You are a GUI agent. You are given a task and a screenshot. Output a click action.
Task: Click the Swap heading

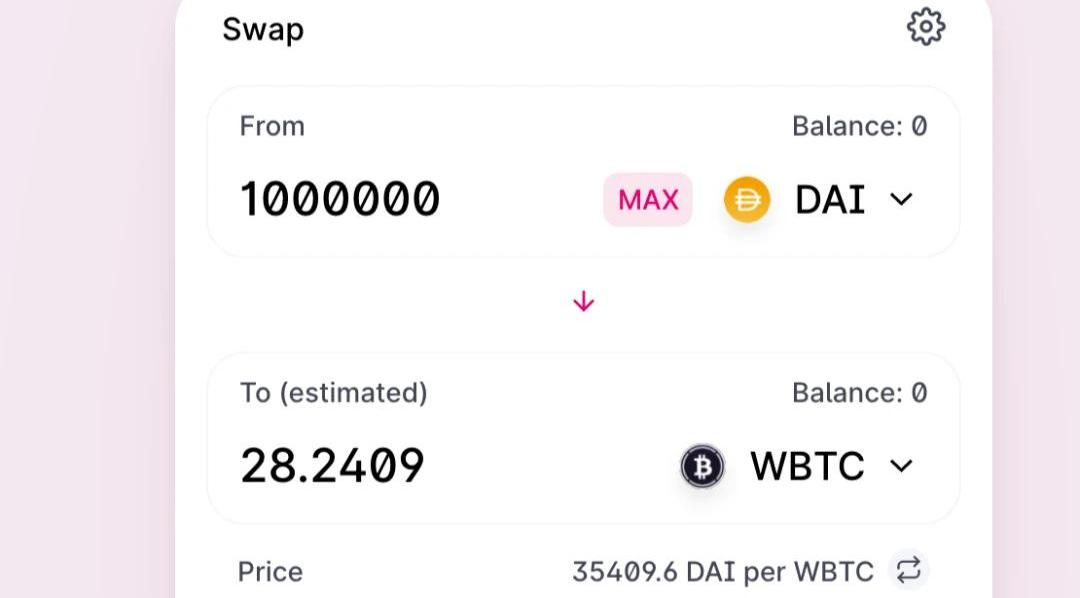263,29
